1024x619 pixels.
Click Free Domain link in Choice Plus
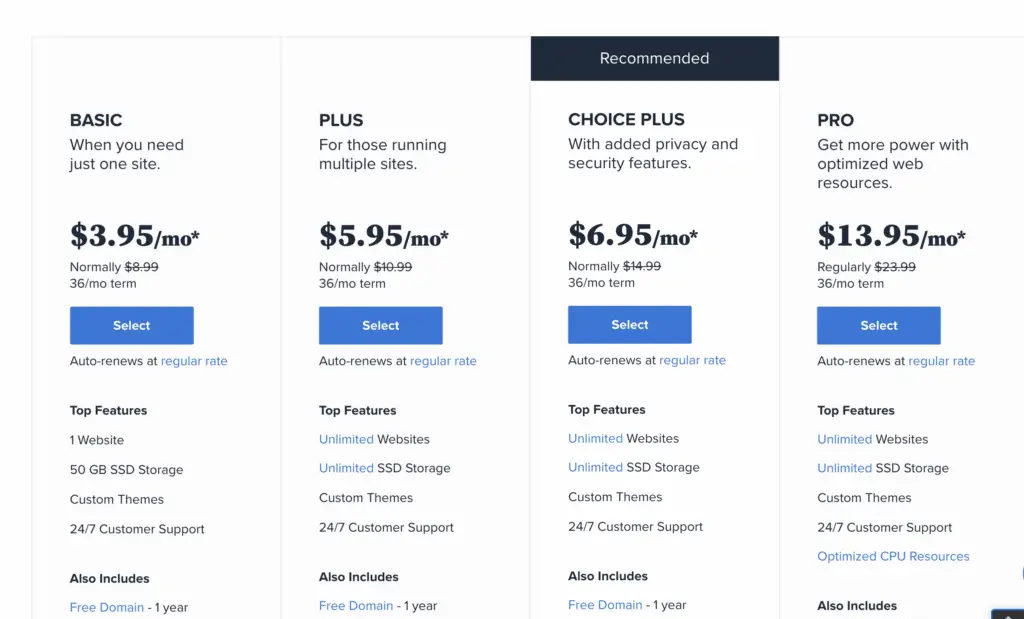pos(605,605)
